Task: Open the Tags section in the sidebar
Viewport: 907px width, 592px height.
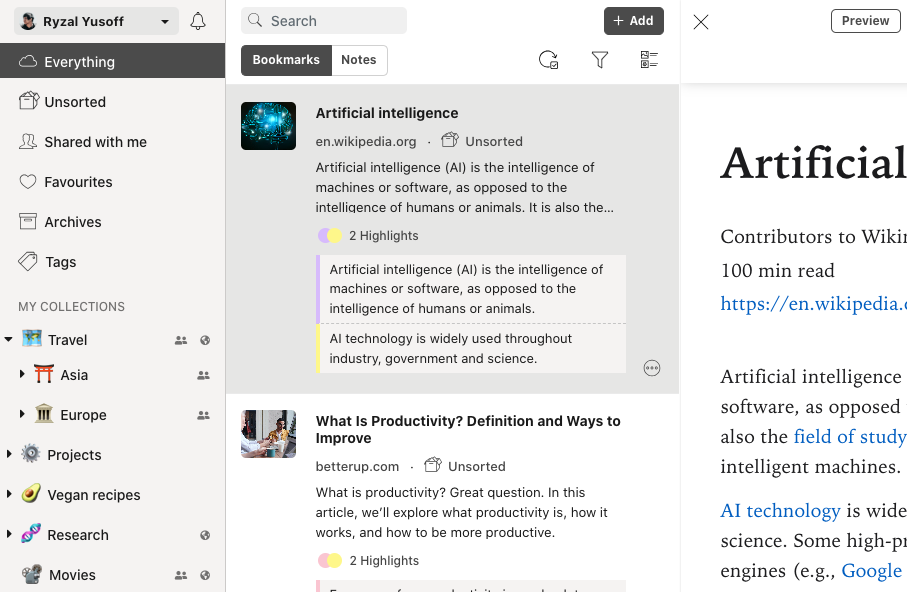Action: [60, 261]
